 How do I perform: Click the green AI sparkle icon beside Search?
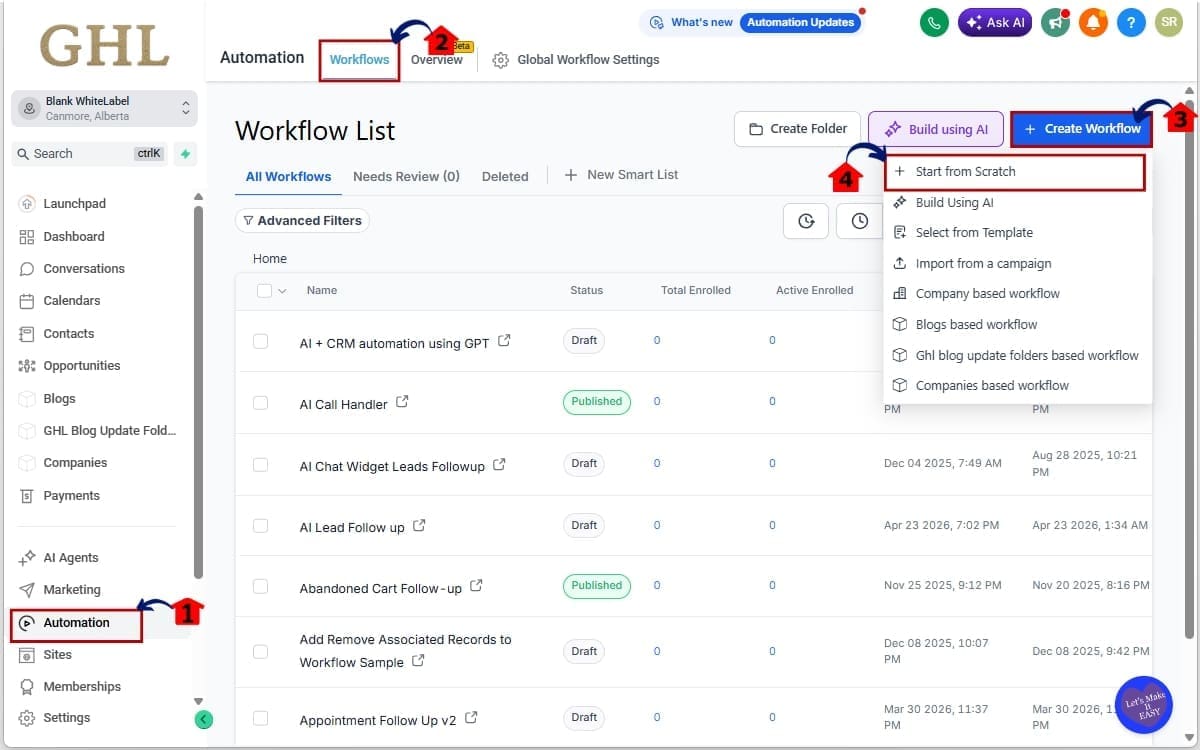[x=184, y=153]
